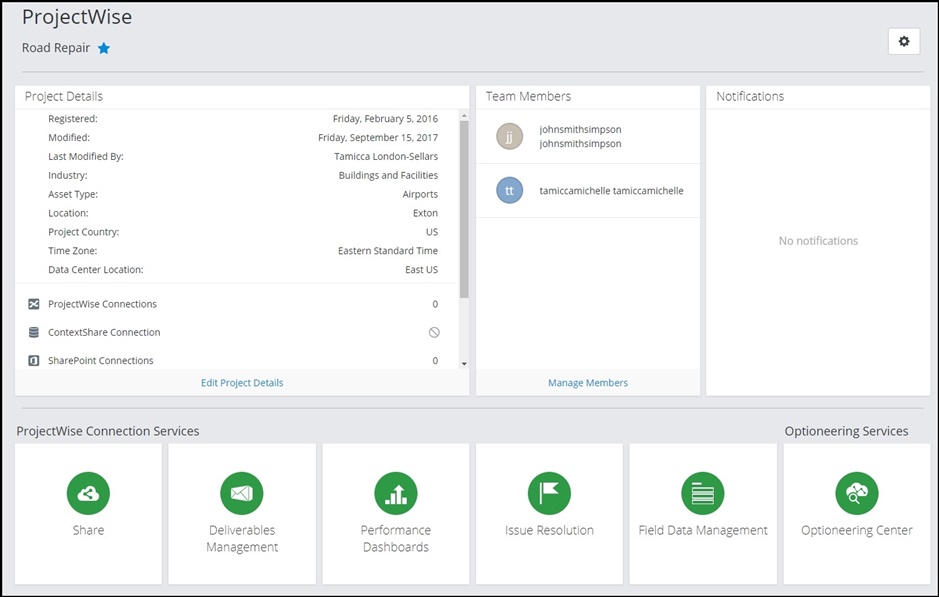Launch the Performance Dashboards icon
The width and height of the screenshot is (939, 597).
coord(395,493)
